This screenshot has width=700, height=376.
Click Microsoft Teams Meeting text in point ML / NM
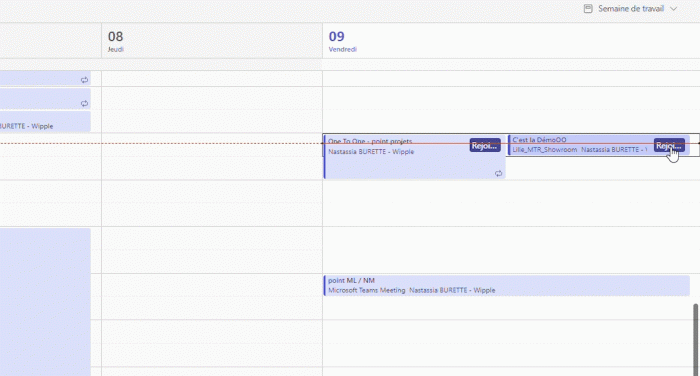pos(367,290)
